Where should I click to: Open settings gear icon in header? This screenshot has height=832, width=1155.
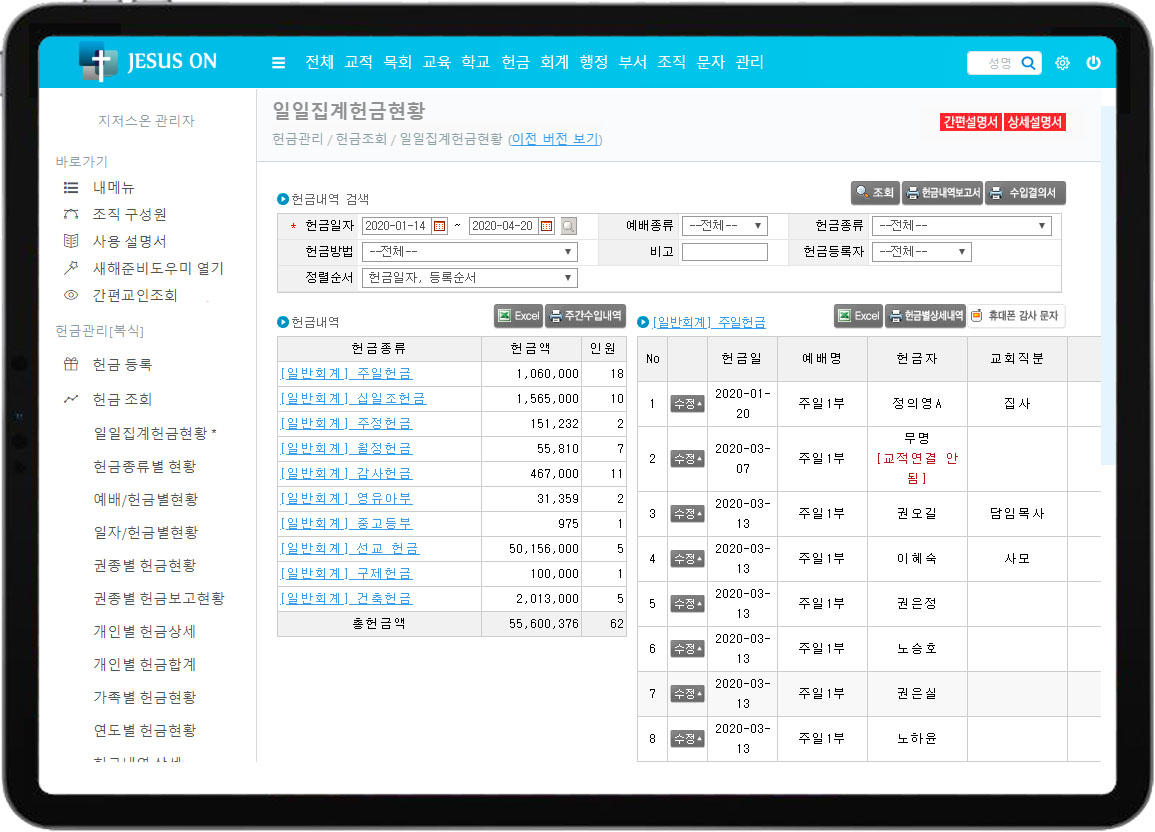(1062, 63)
